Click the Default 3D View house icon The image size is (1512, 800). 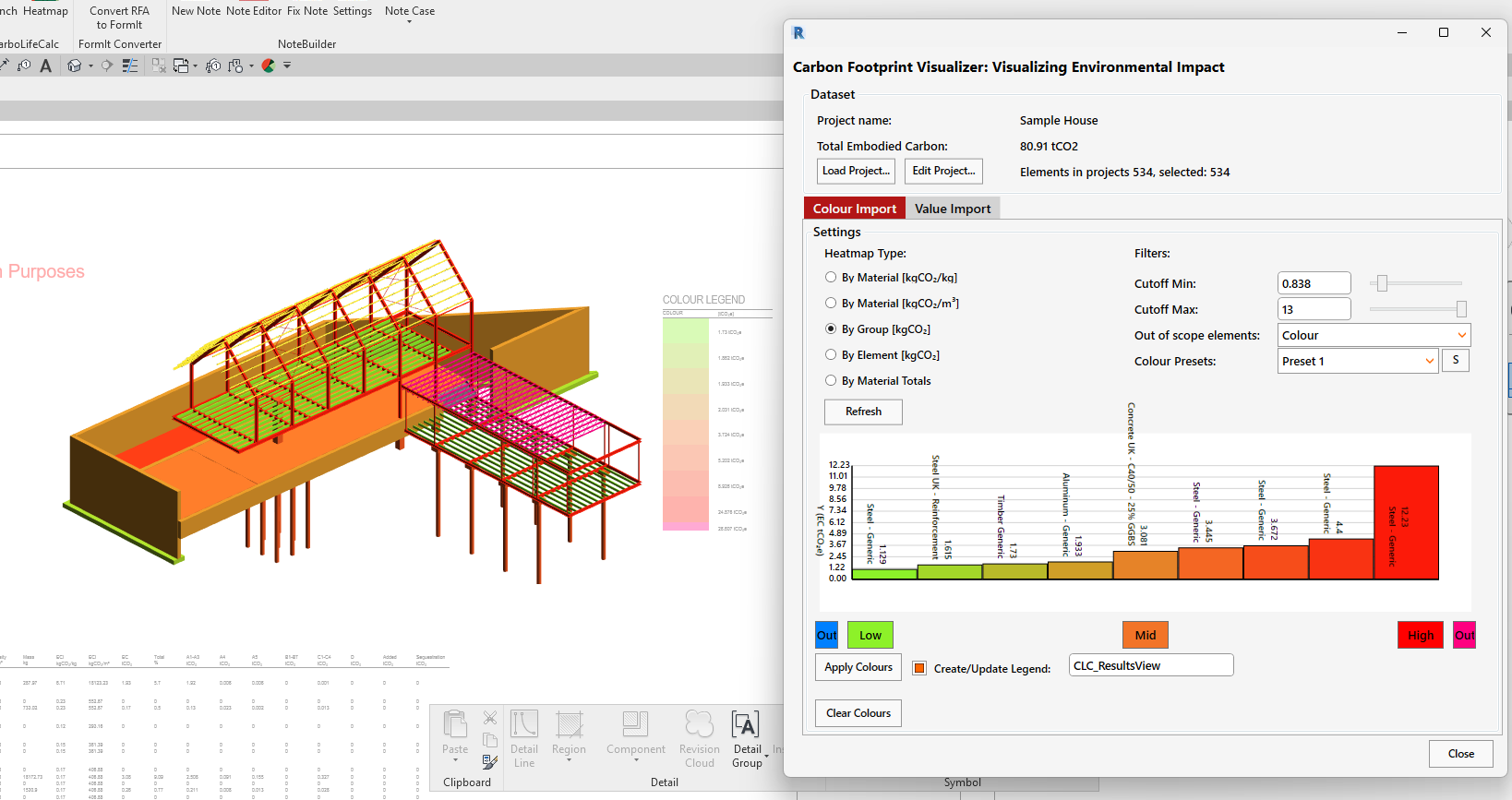[75, 66]
